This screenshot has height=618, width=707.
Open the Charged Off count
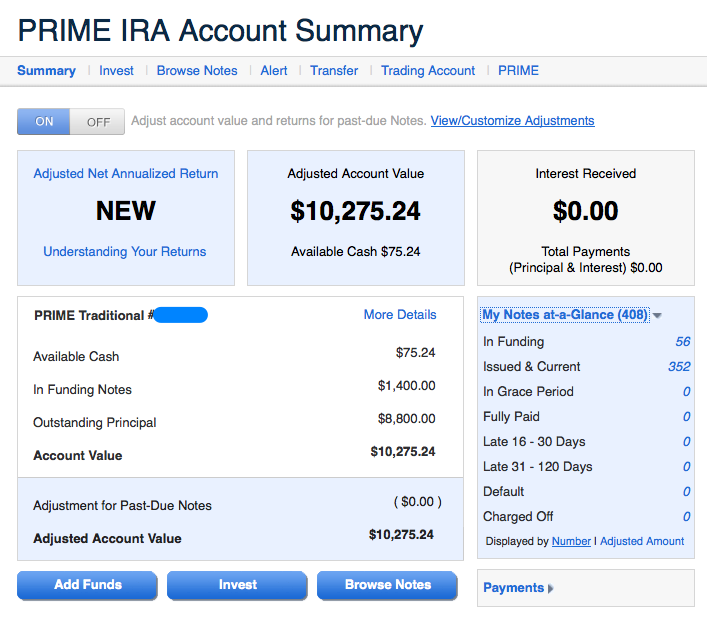(686, 517)
